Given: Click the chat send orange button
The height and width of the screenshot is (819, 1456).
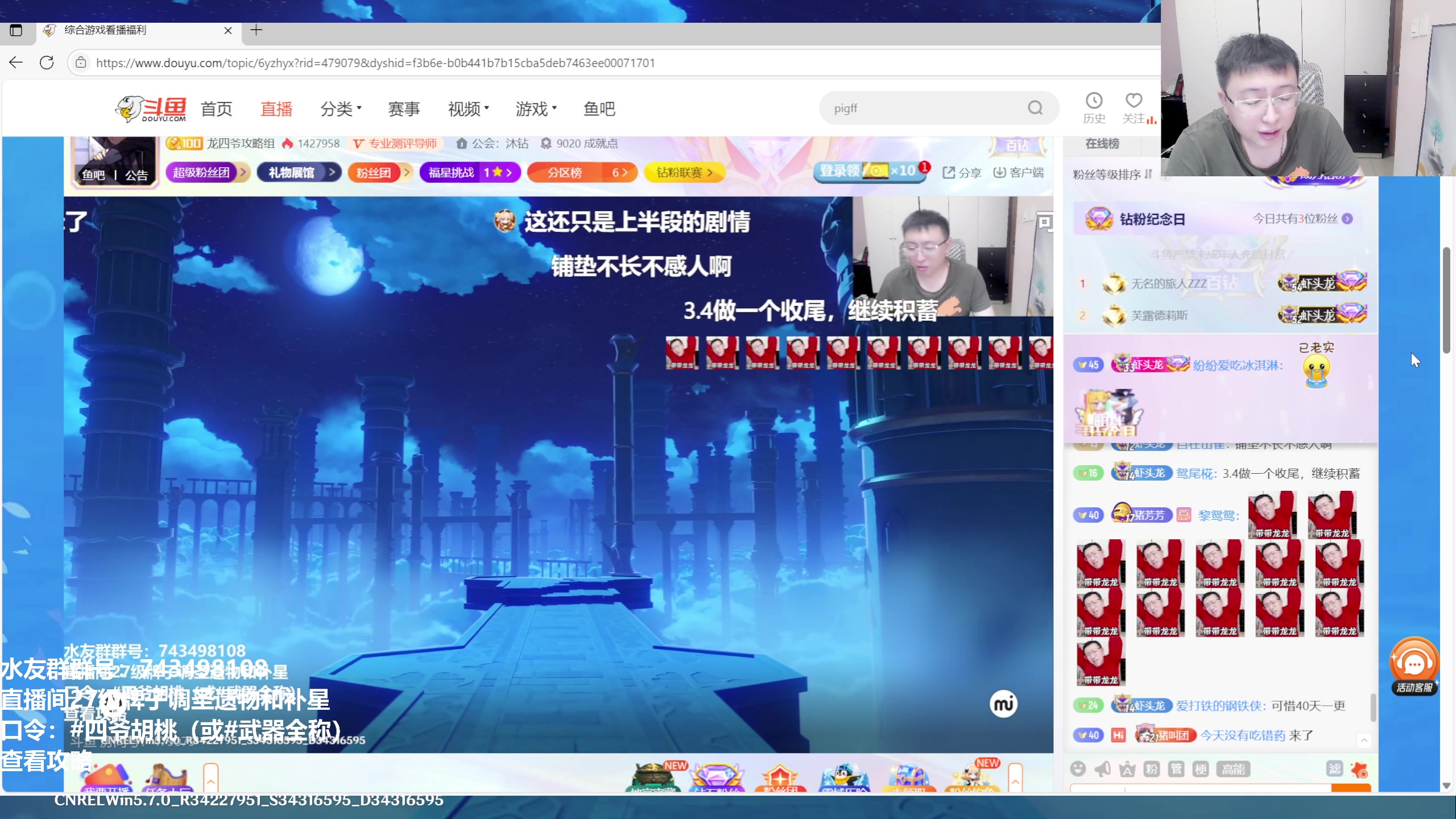Looking at the screenshot, I should [1351, 788].
